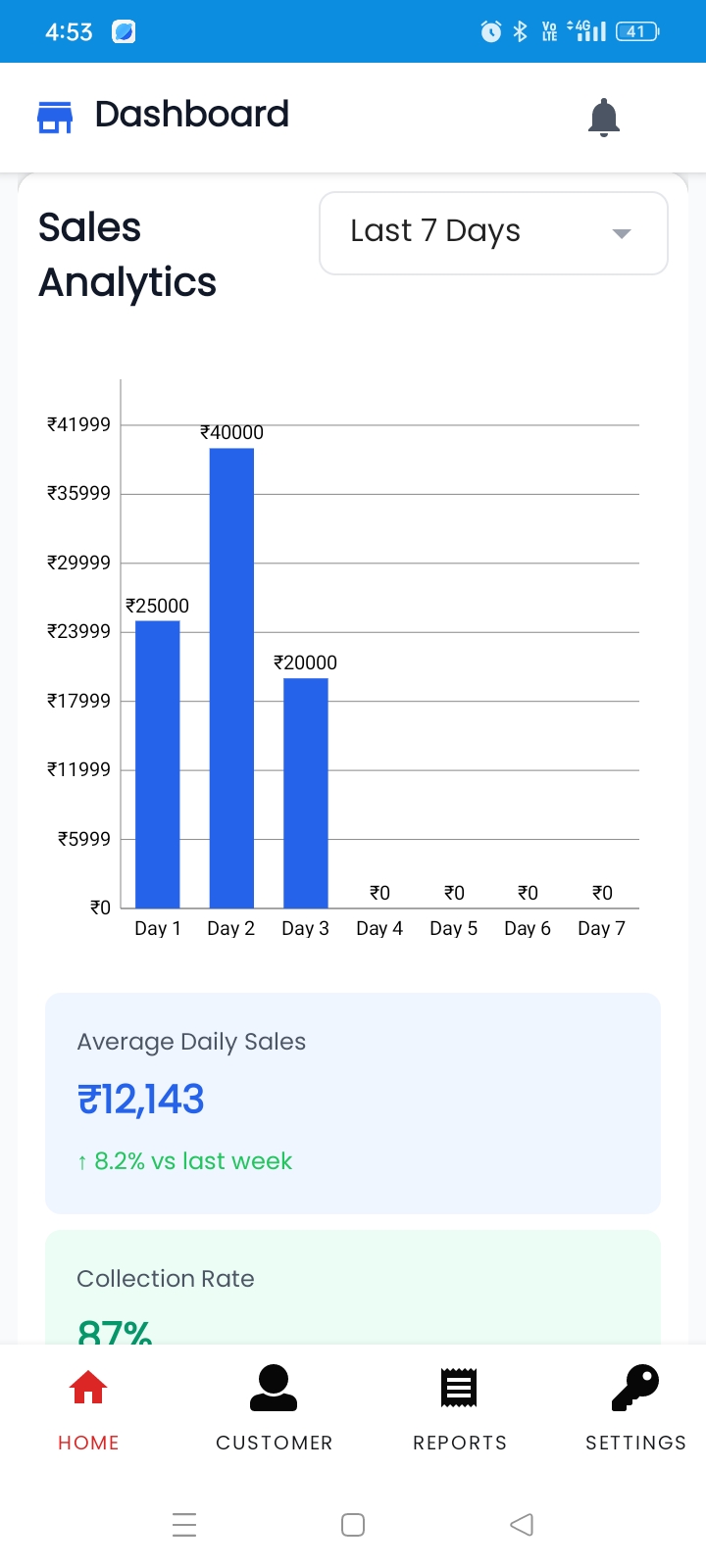Open Android recent apps menu icon

184,1525
